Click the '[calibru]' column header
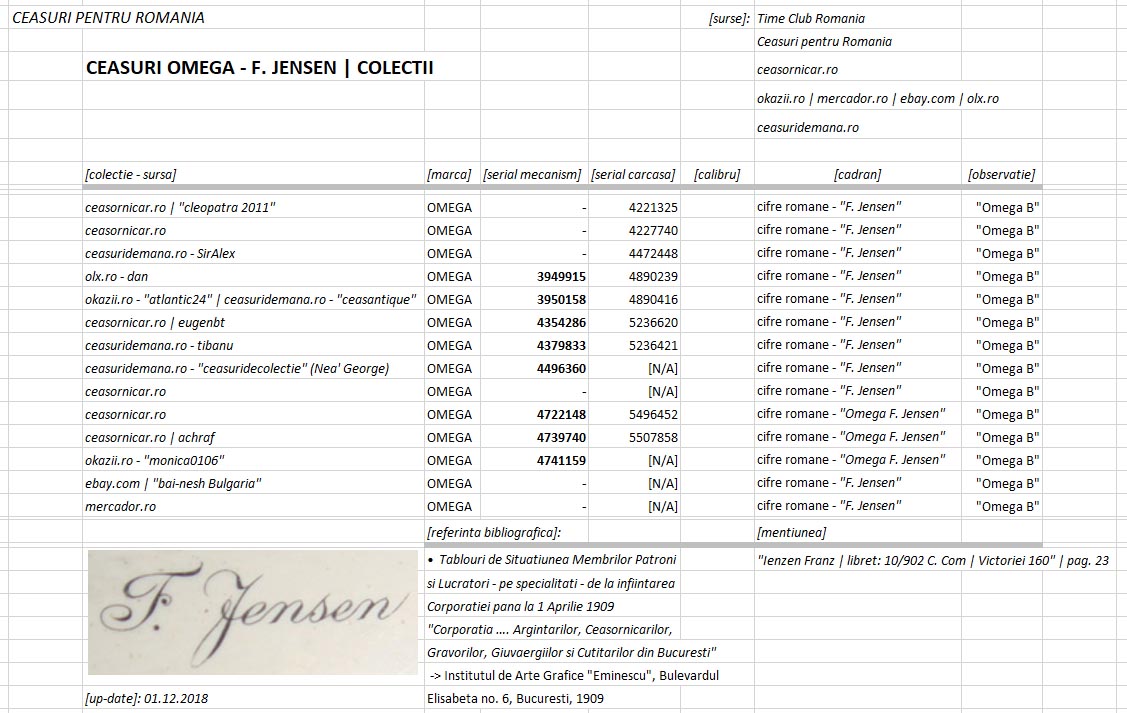The width and height of the screenshot is (1127, 713). [x=717, y=174]
